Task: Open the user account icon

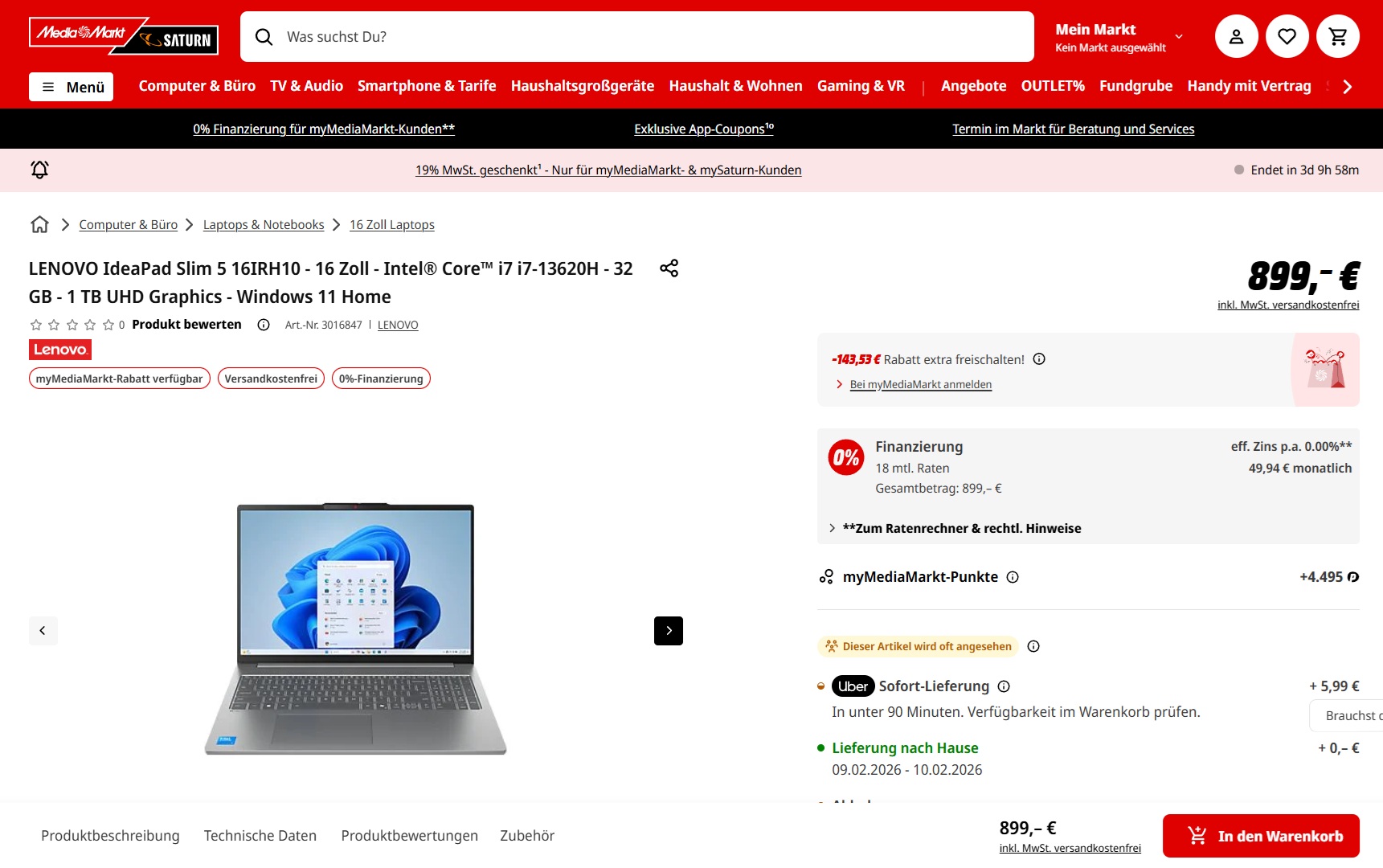Action: click(1236, 36)
